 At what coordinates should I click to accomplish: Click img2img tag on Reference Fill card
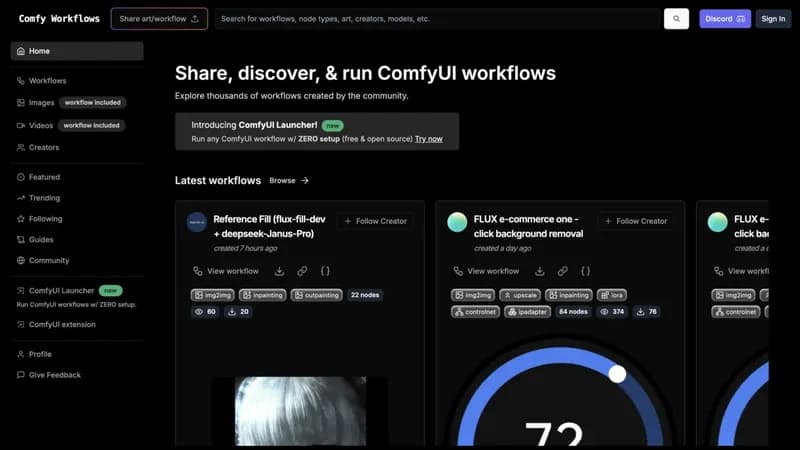[x=213, y=295]
